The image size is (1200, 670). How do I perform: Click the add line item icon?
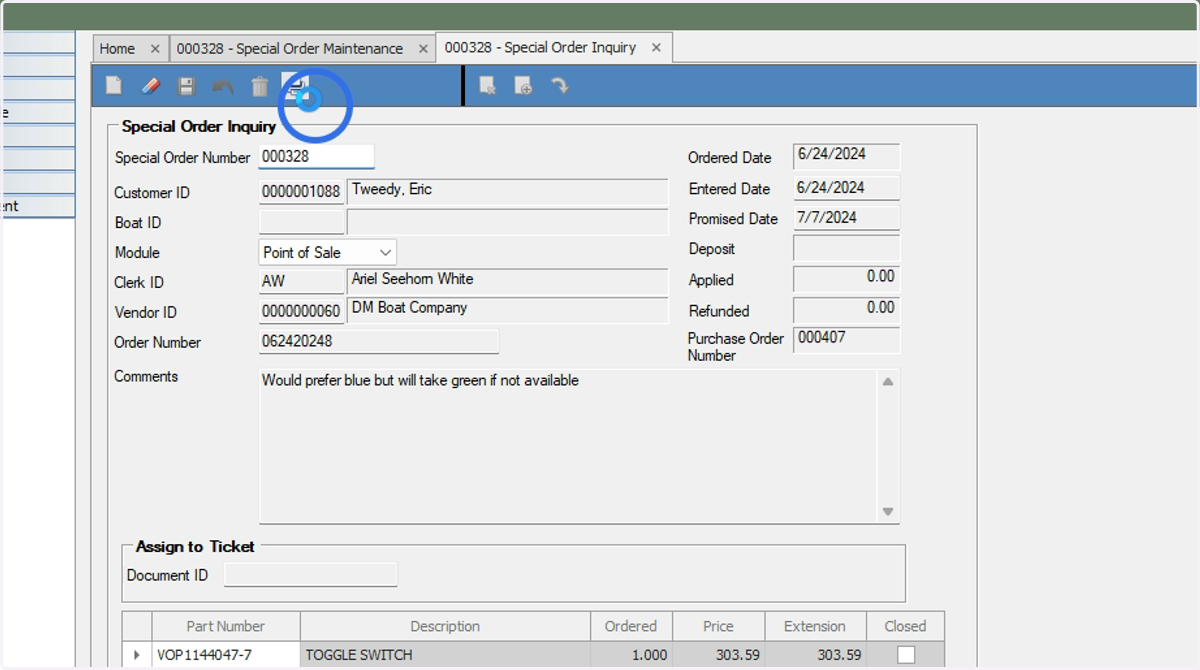523,86
